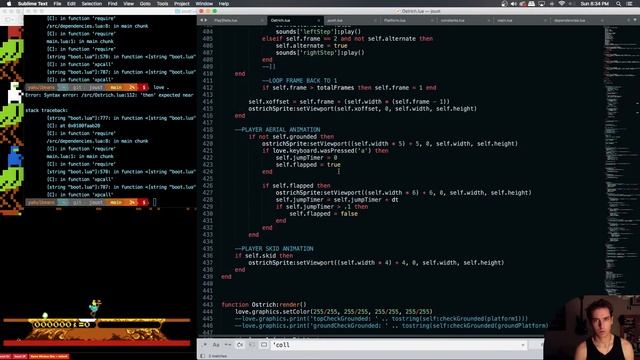The height and width of the screenshot is (360, 640).
Task: Open the Help menu
Action: pyautogui.click(x=224, y=4)
